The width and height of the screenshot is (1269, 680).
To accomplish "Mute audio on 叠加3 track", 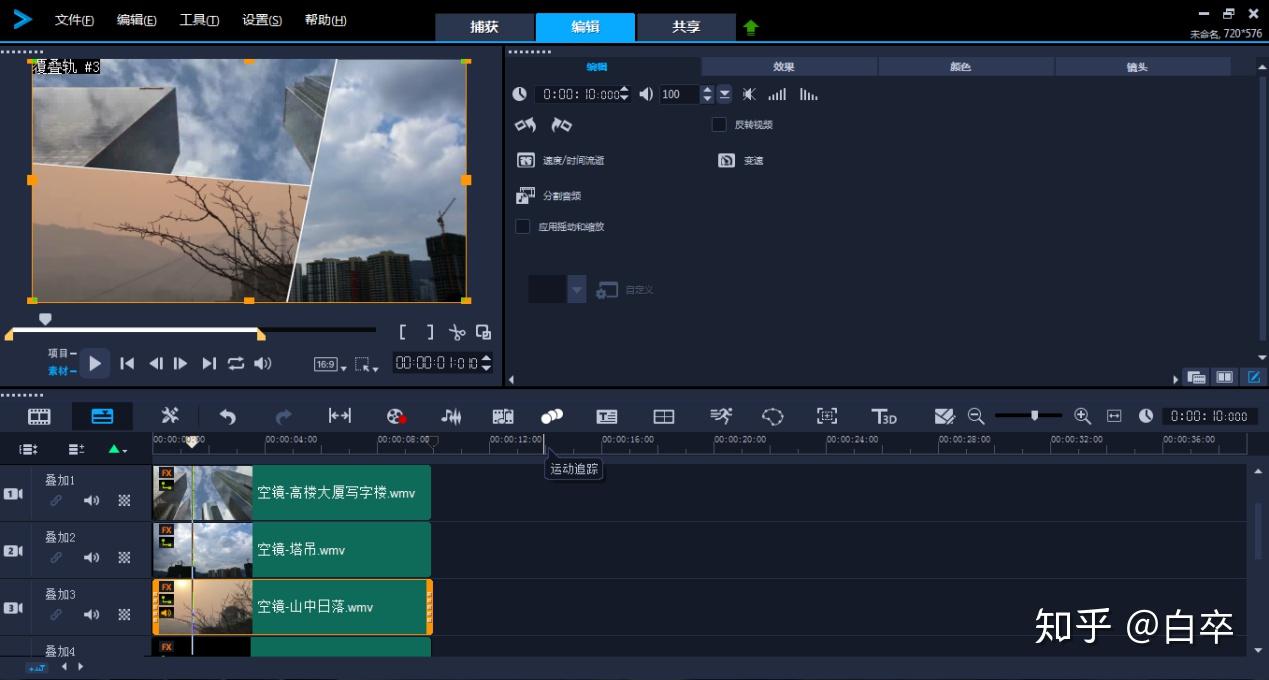I will click(x=91, y=614).
